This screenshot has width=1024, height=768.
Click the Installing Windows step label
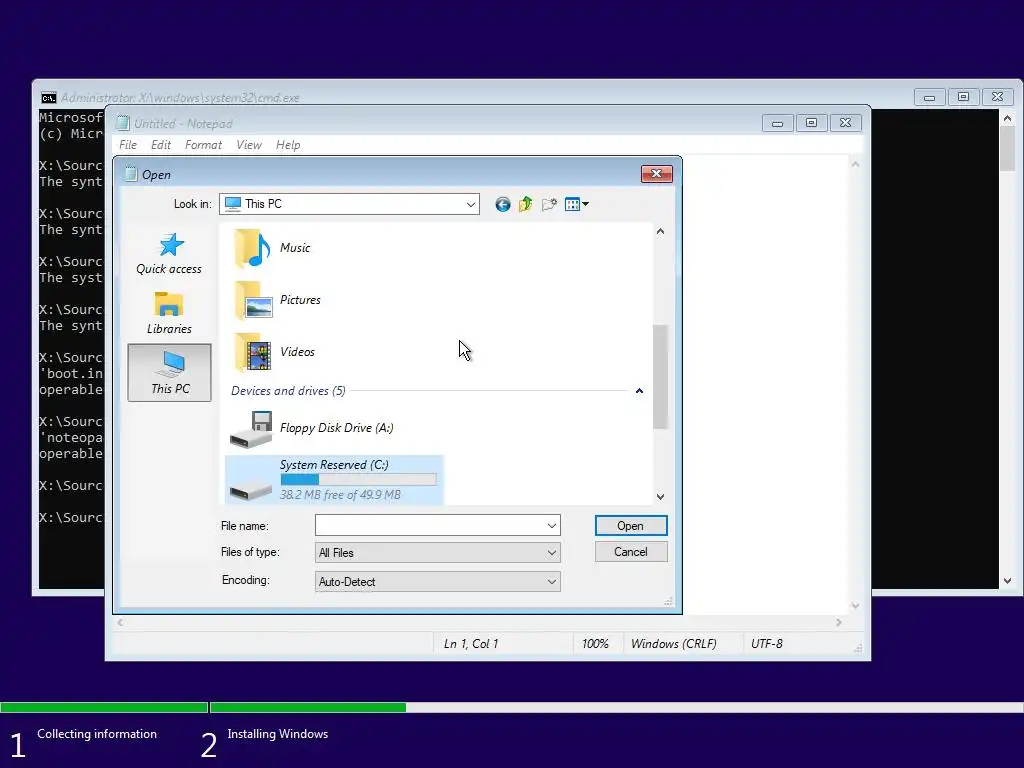278,734
